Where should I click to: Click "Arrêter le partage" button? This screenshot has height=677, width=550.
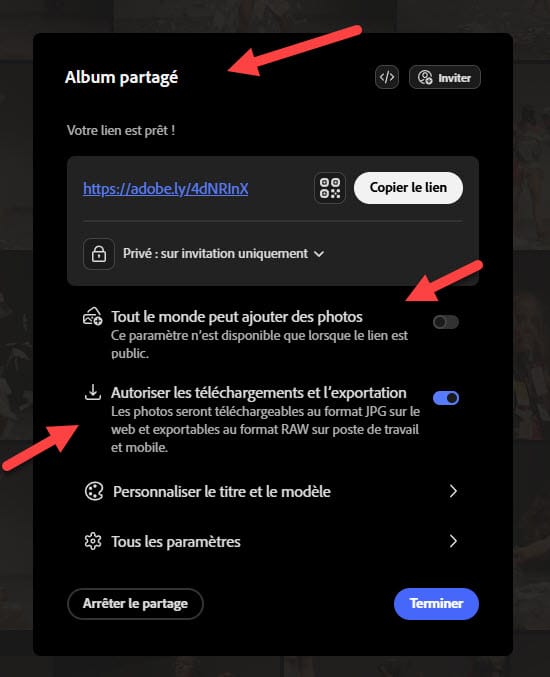[x=135, y=604]
